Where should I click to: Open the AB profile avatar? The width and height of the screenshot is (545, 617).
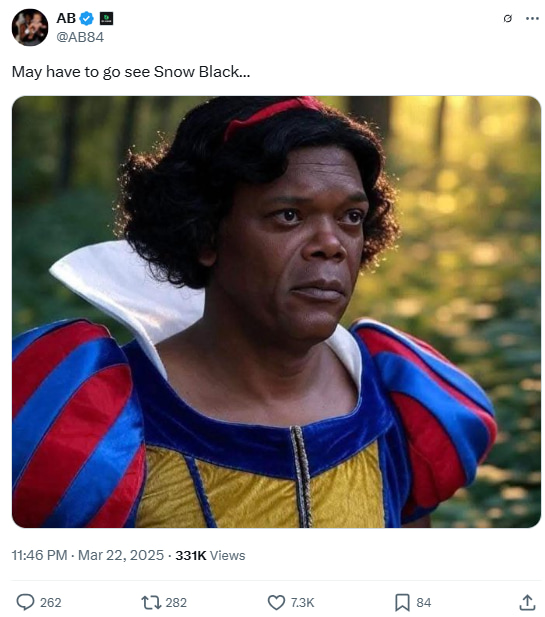click(30, 28)
